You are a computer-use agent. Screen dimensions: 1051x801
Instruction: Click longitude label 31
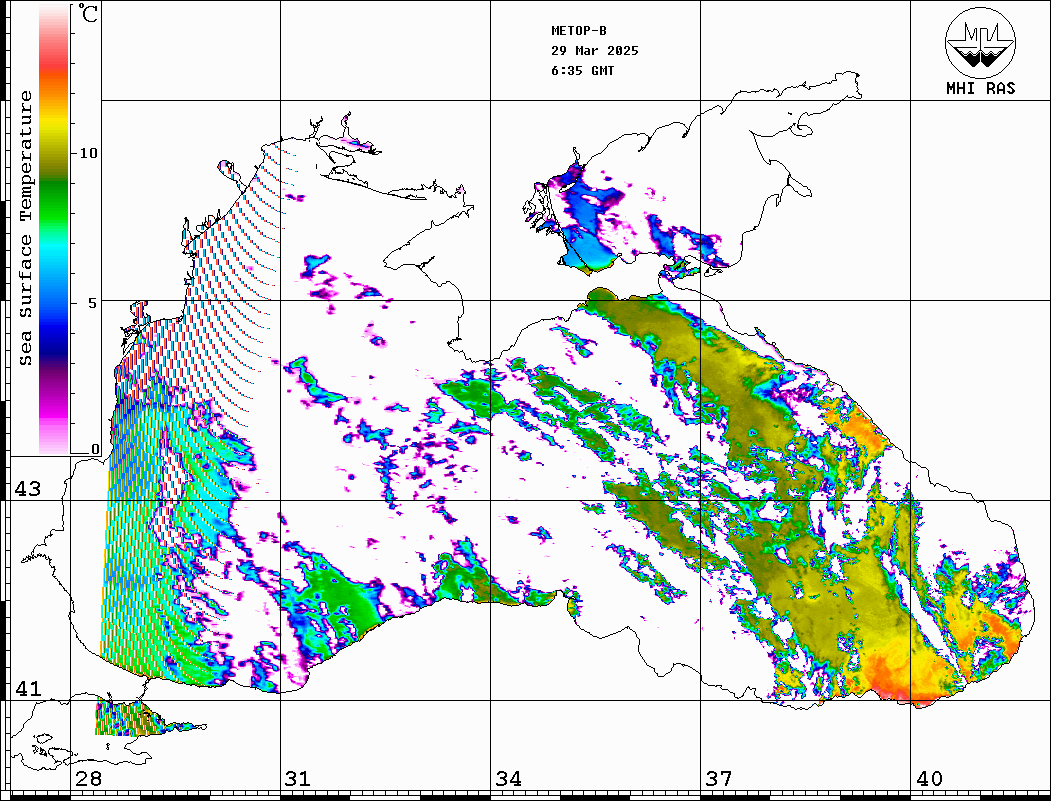[x=298, y=779]
